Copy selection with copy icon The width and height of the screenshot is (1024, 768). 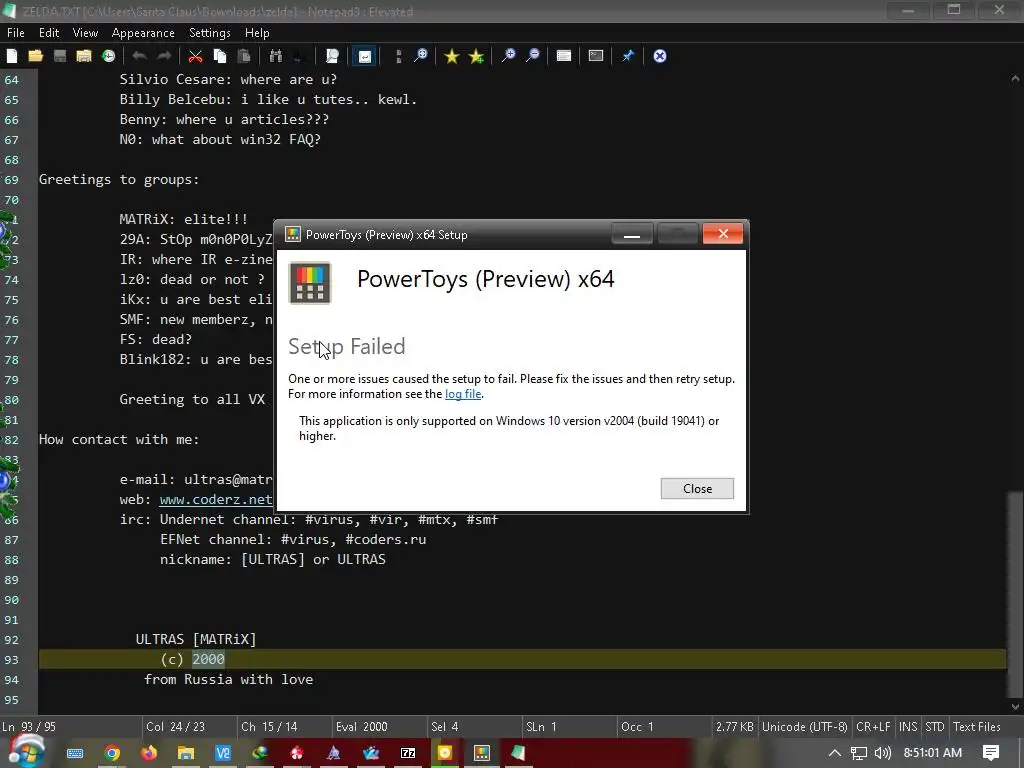[220, 56]
